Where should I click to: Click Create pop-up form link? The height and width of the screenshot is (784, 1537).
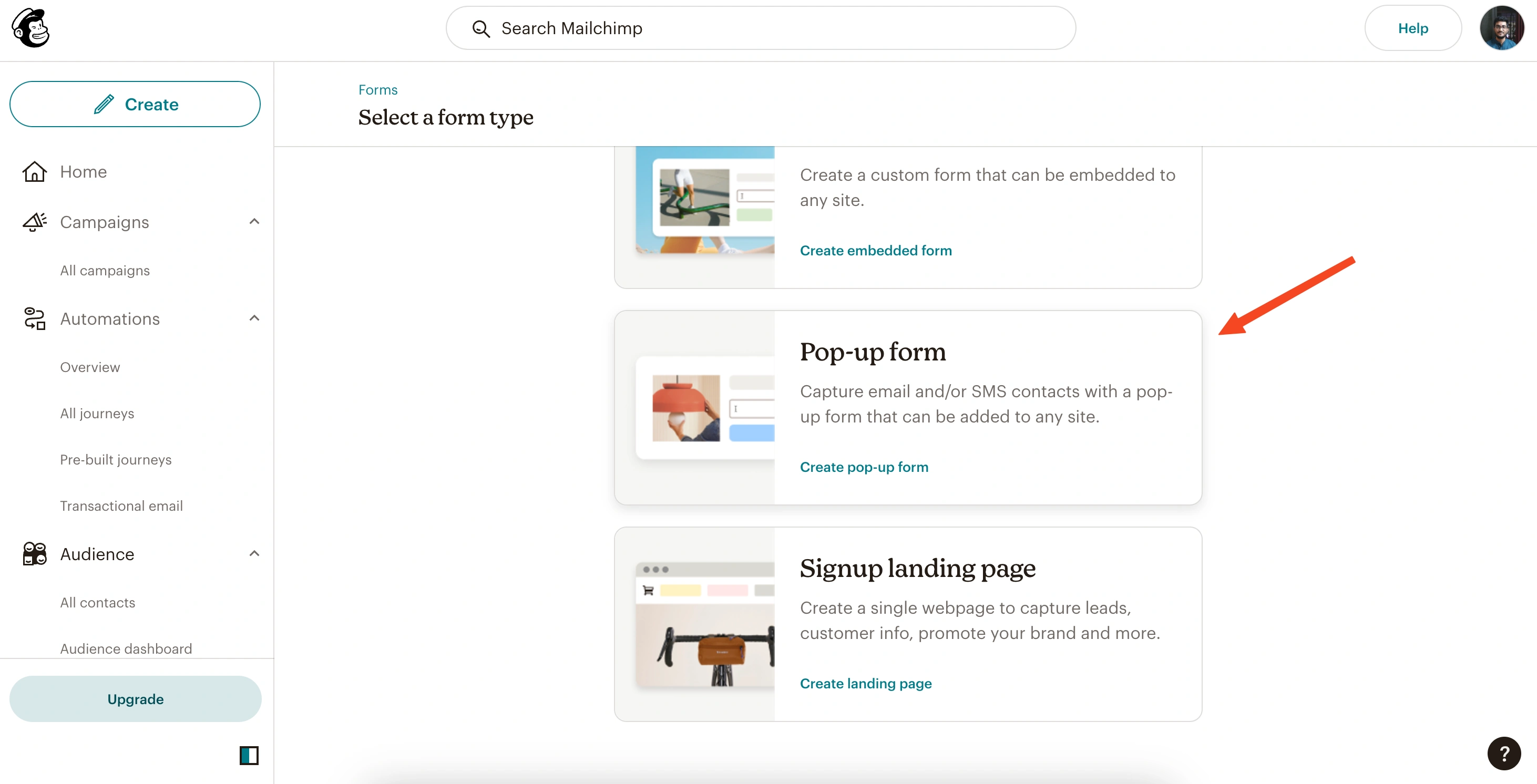click(x=864, y=467)
